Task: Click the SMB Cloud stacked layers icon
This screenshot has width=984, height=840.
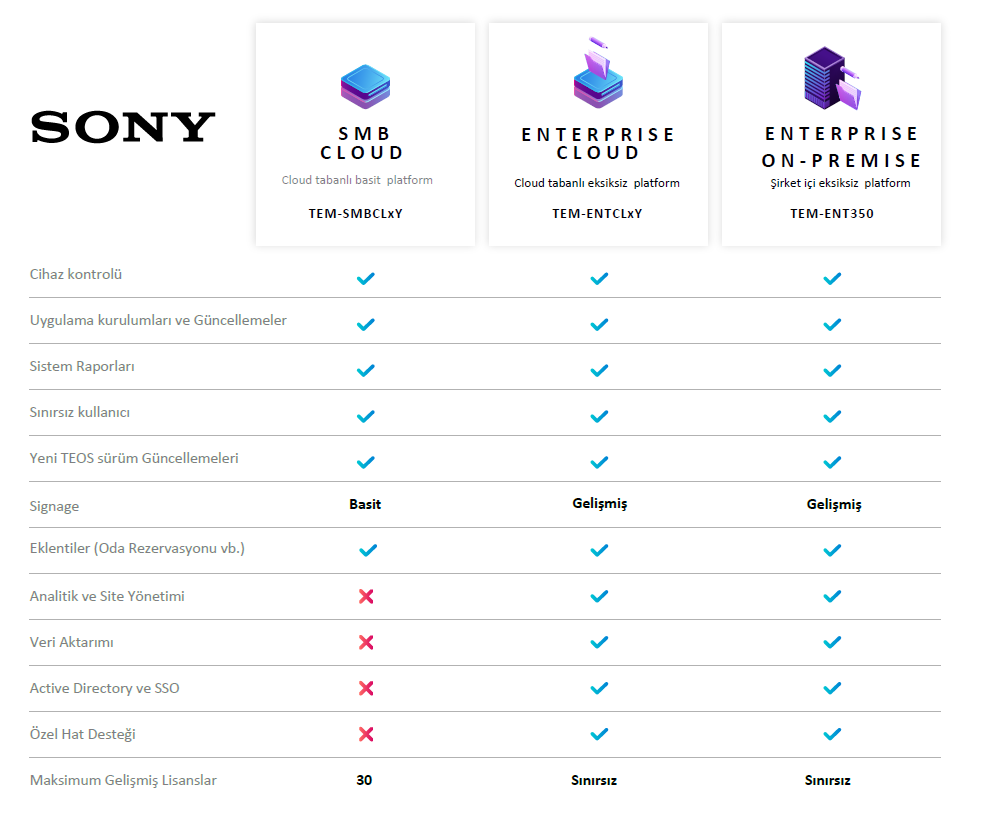Action: [x=365, y=87]
